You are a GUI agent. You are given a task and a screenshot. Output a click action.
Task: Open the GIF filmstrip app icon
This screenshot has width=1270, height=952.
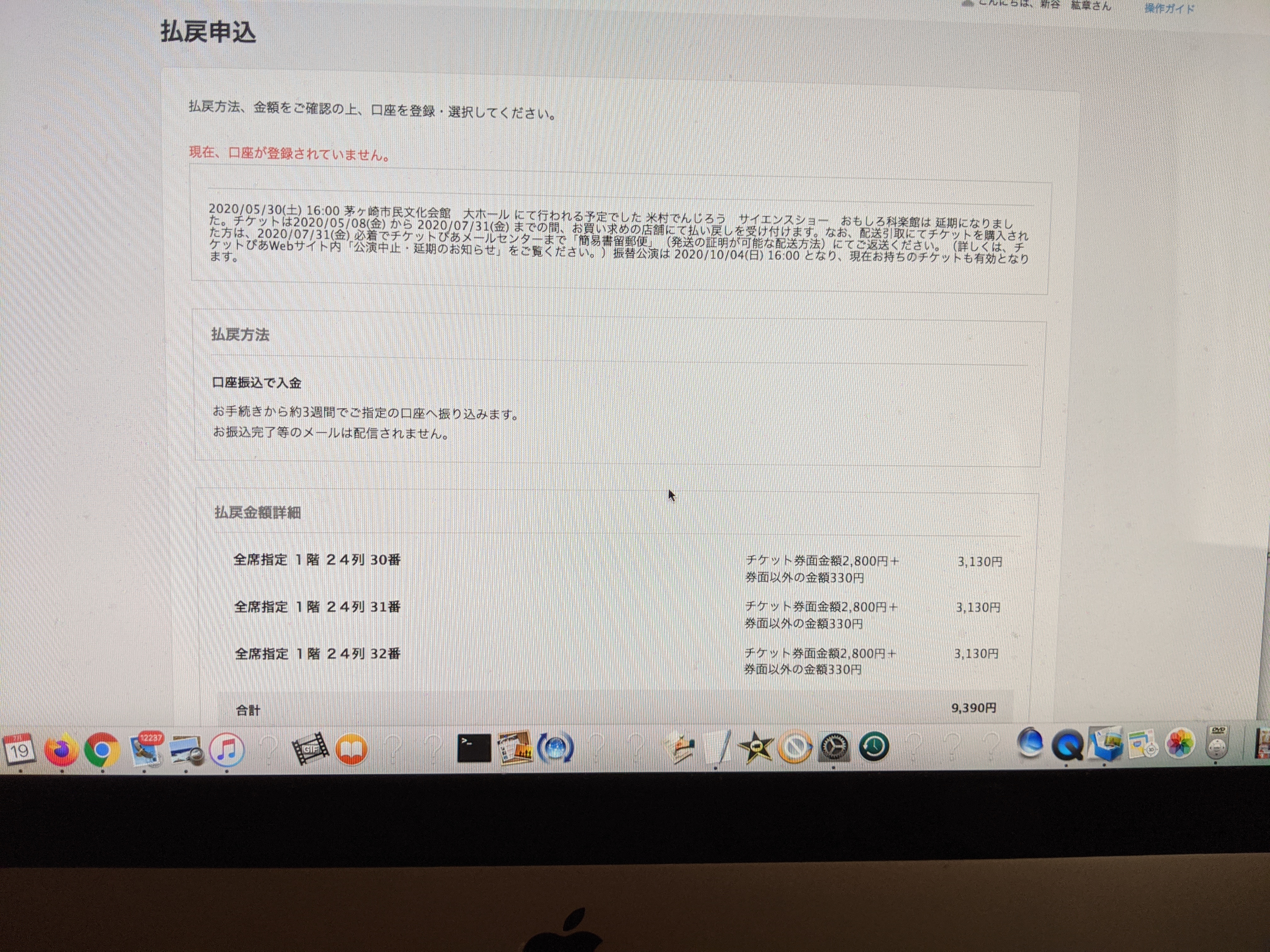coord(311,748)
